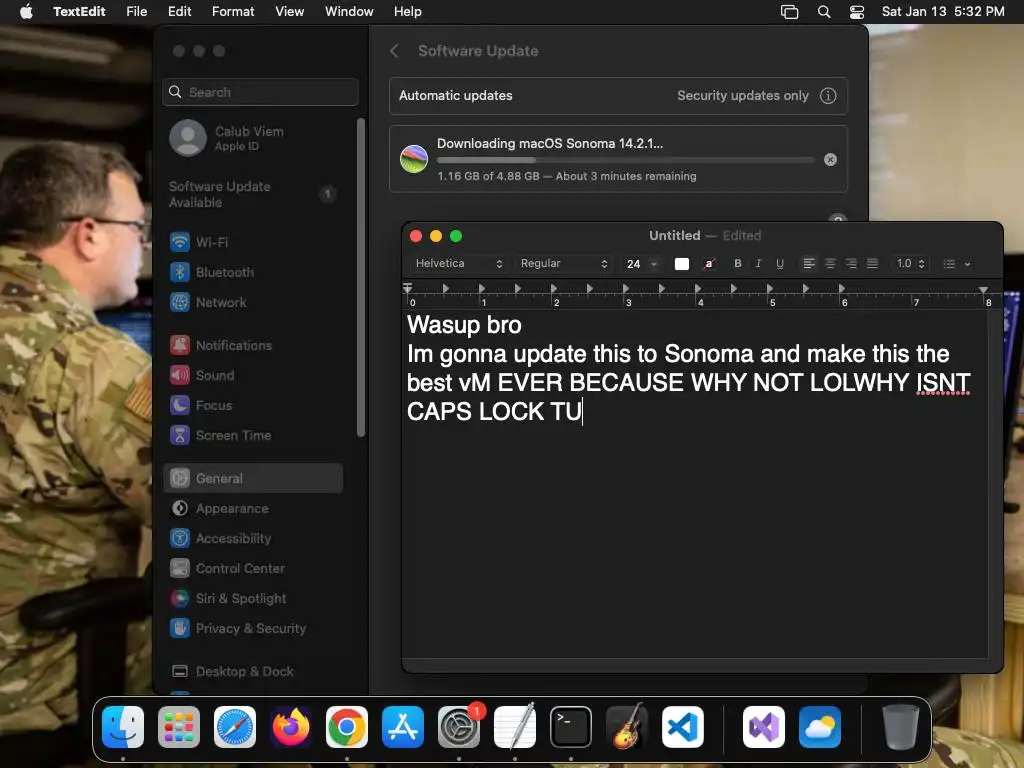
Task: Open the Help menu
Action: 408,11
